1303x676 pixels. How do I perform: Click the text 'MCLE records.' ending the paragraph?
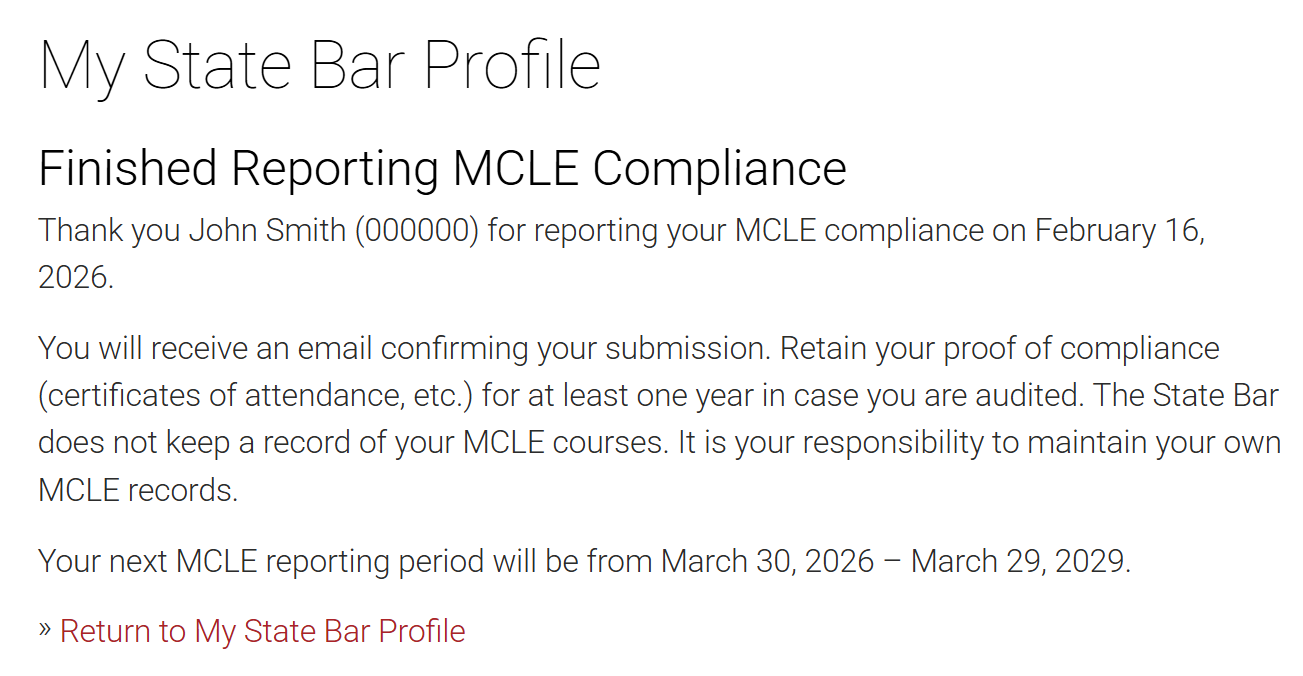point(138,490)
